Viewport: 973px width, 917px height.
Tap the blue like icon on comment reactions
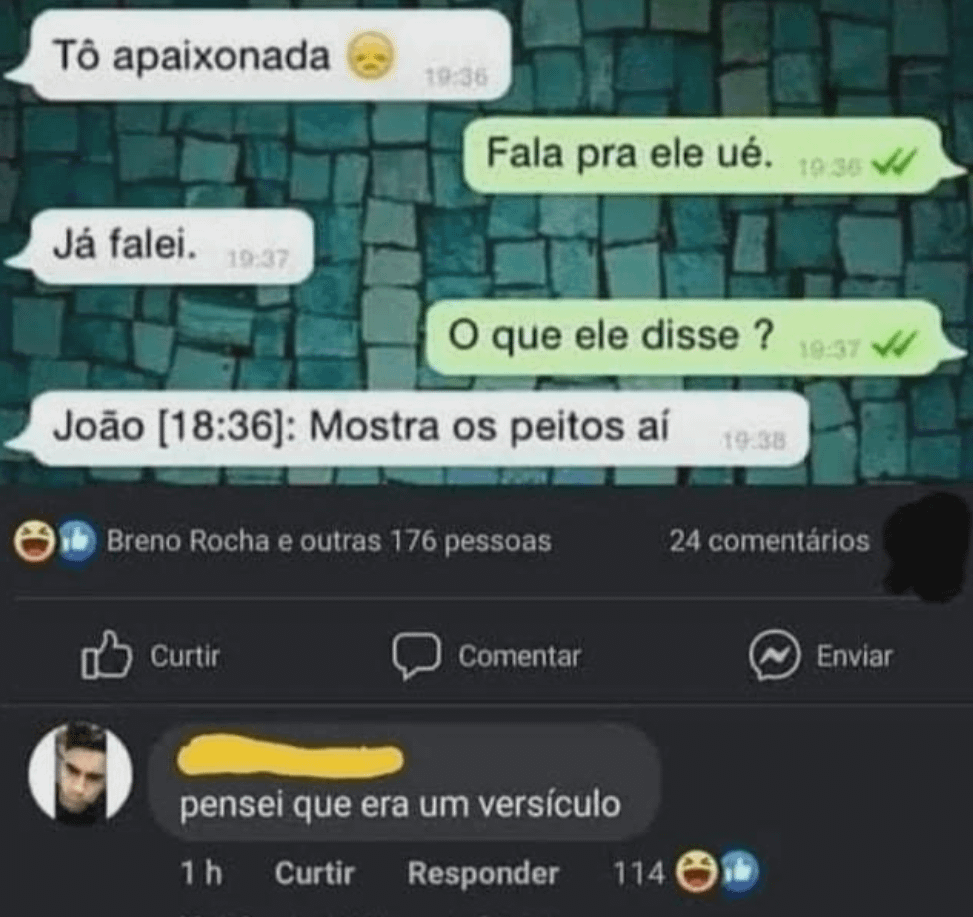point(739,872)
